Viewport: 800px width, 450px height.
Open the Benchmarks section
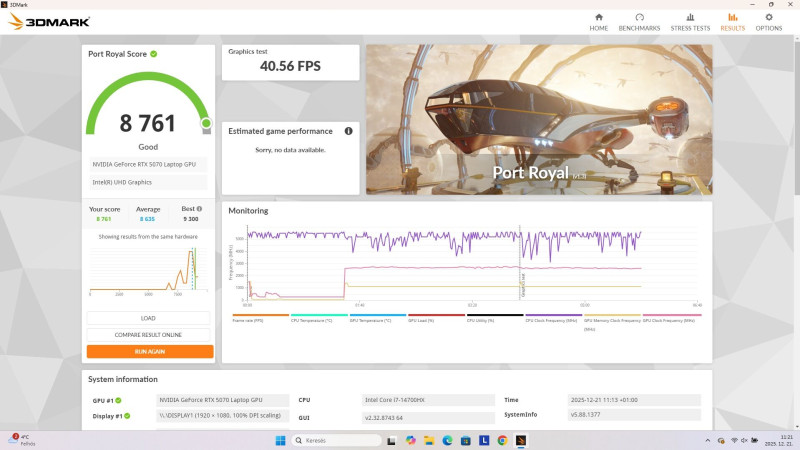[x=639, y=22]
